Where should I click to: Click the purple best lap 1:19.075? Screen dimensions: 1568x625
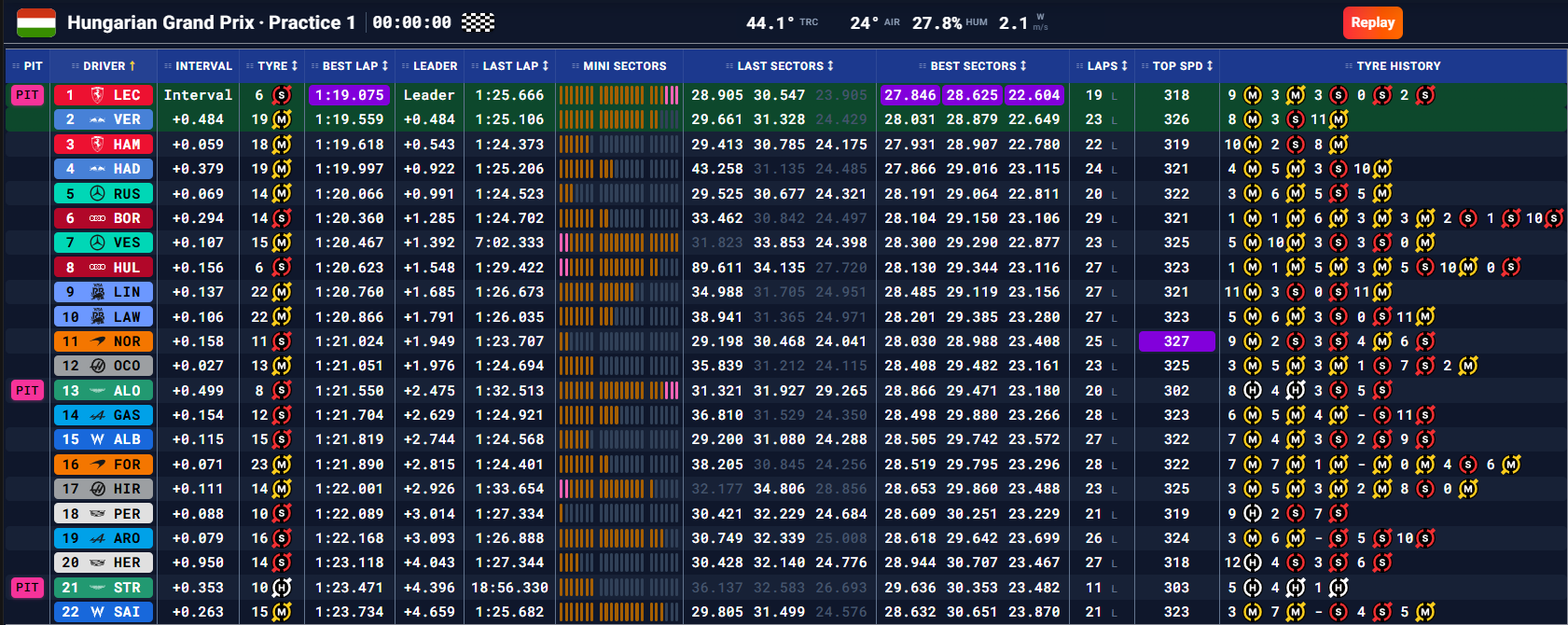click(x=350, y=95)
